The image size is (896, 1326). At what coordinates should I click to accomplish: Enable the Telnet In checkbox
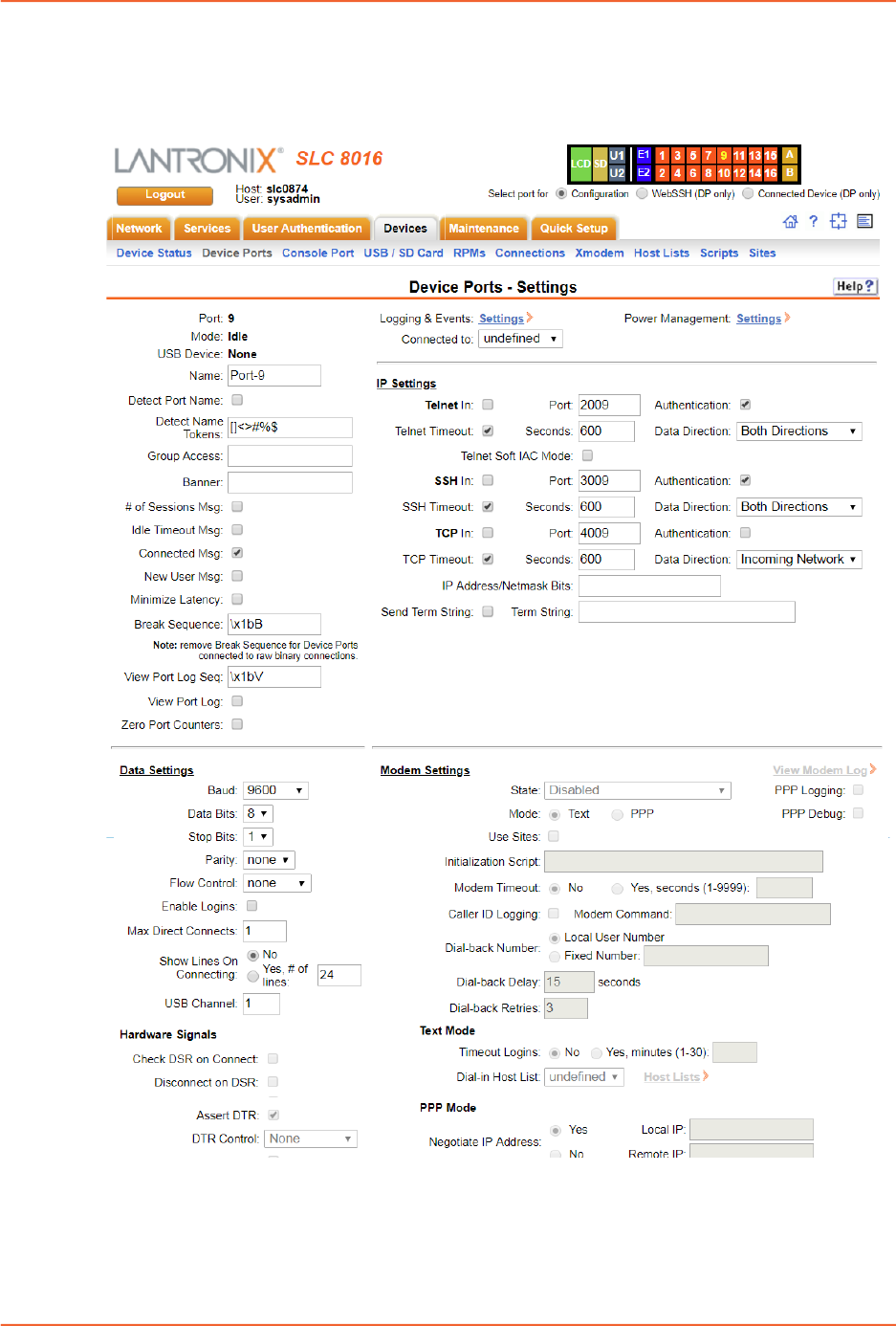pyautogui.click(x=488, y=405)
